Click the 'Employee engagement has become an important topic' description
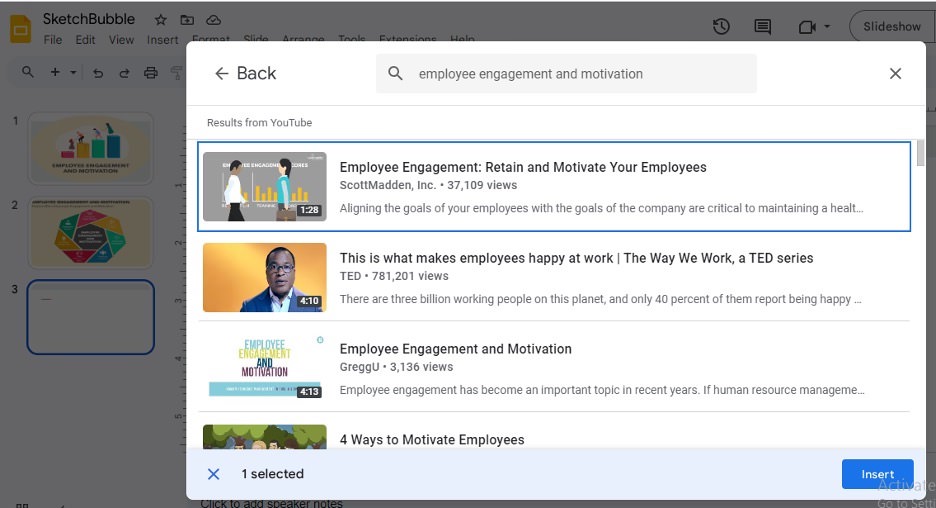The image size is (936, 508). pos(602,390)
